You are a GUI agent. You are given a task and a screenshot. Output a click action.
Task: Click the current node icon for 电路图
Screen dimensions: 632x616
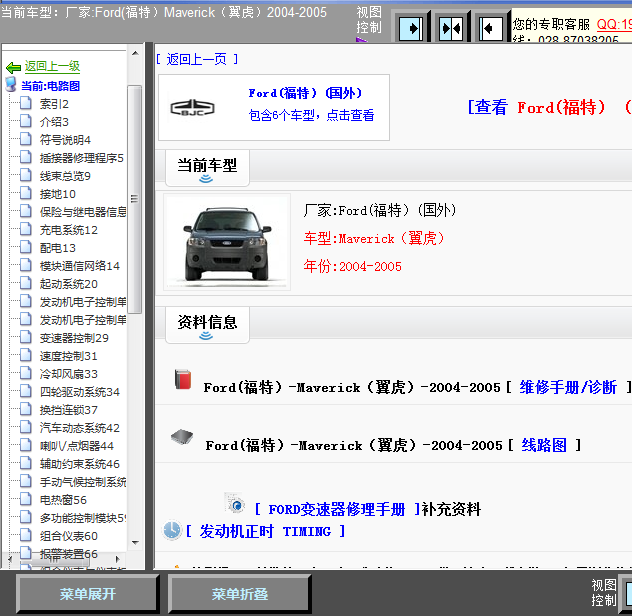click(x=11, y=84)
